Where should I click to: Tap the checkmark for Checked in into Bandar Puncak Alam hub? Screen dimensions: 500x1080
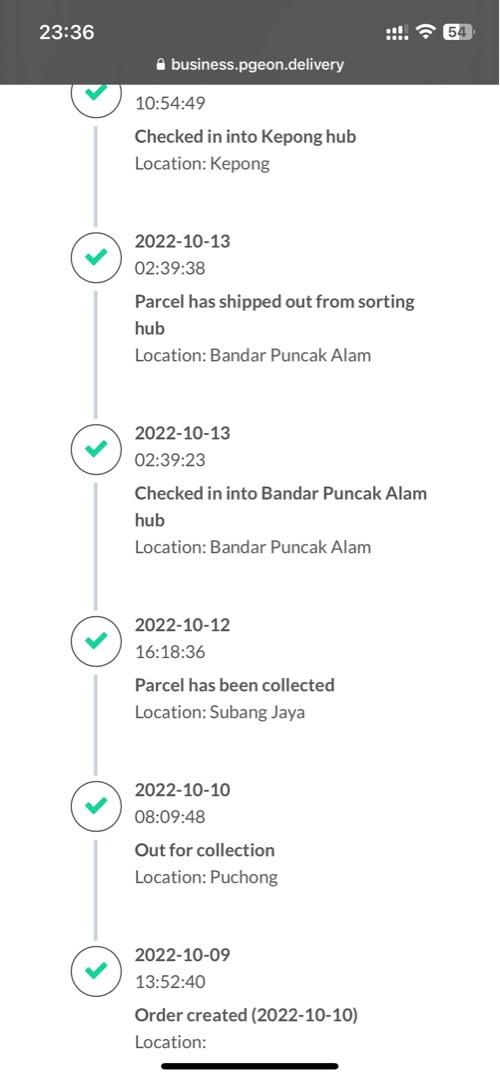point(97,448)
